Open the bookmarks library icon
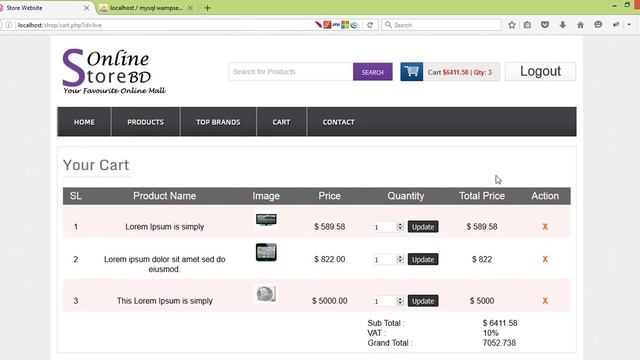This screenshot has height=360, width=640. point(527,25)
